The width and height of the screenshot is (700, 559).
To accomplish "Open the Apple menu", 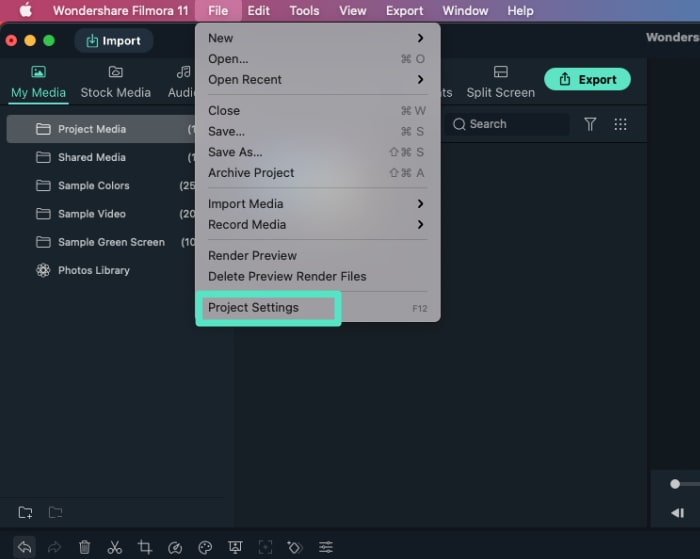I will [26, 10].
